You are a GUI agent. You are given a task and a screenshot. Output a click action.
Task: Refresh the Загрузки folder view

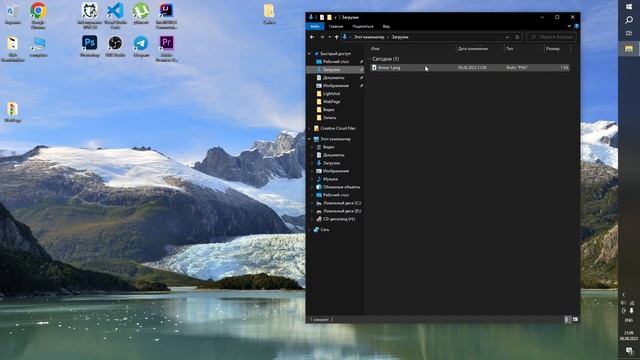click(517, 37)
